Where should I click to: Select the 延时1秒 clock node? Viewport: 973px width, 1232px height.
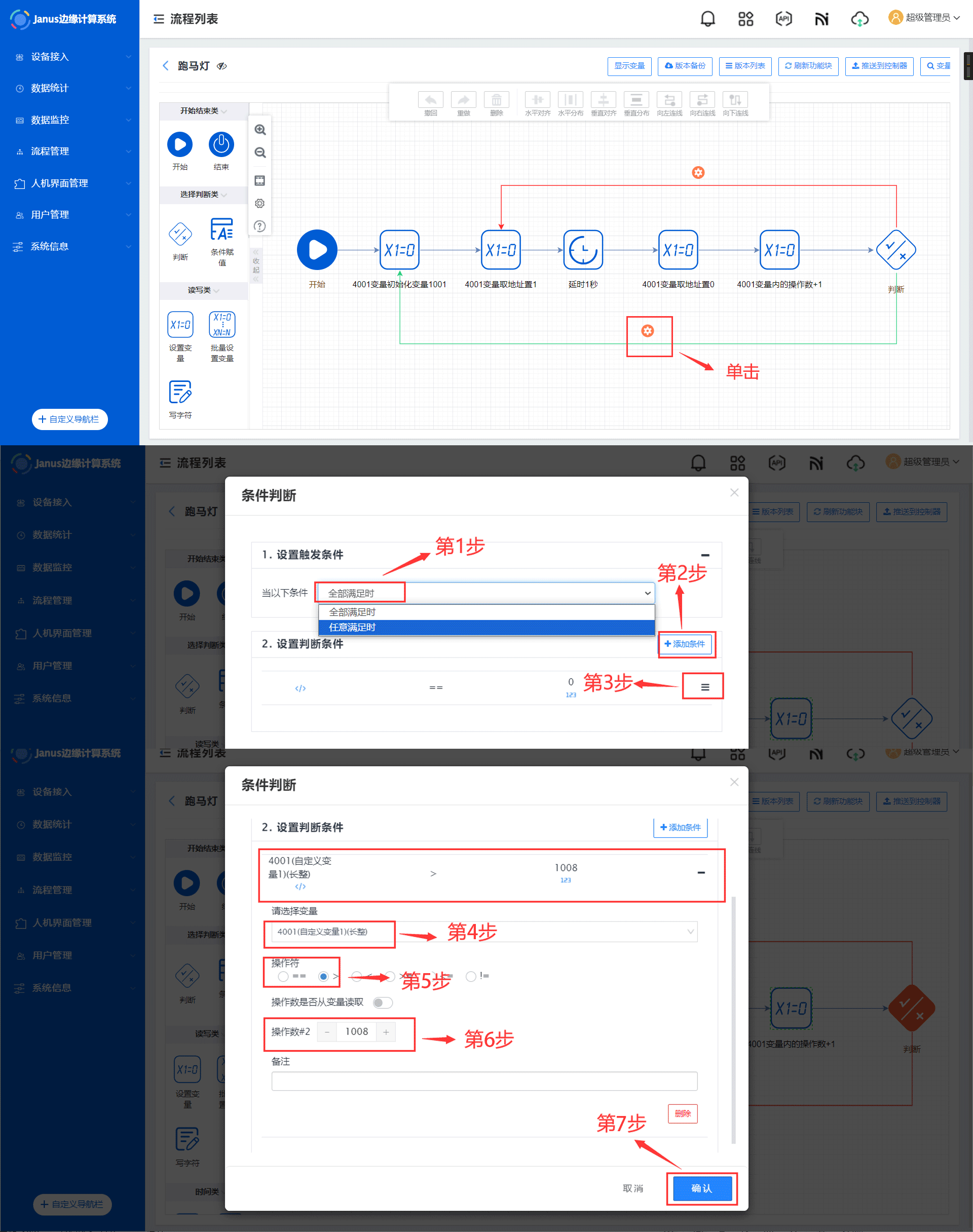click(x=582, y=250)
